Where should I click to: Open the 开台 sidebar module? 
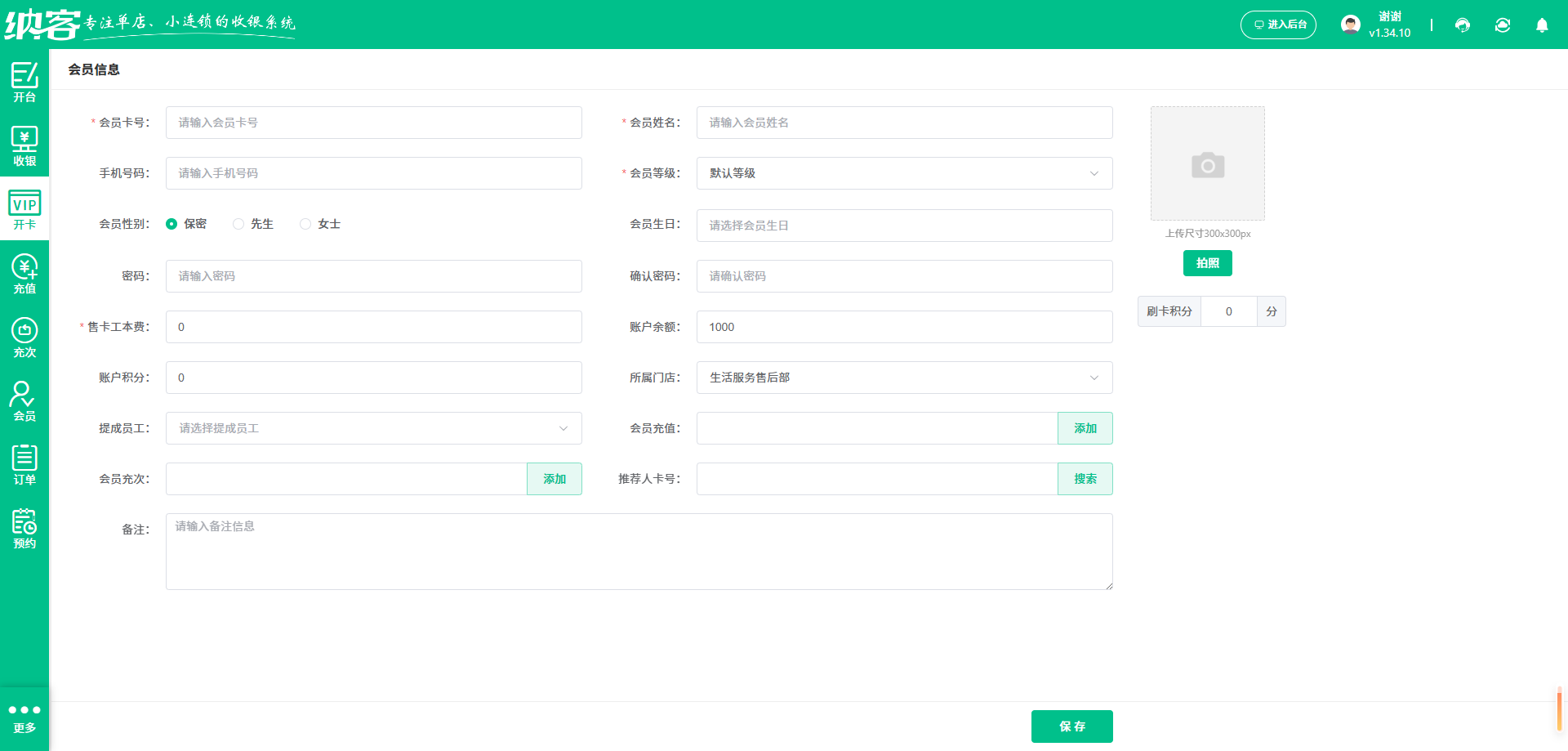coord(24,81)
